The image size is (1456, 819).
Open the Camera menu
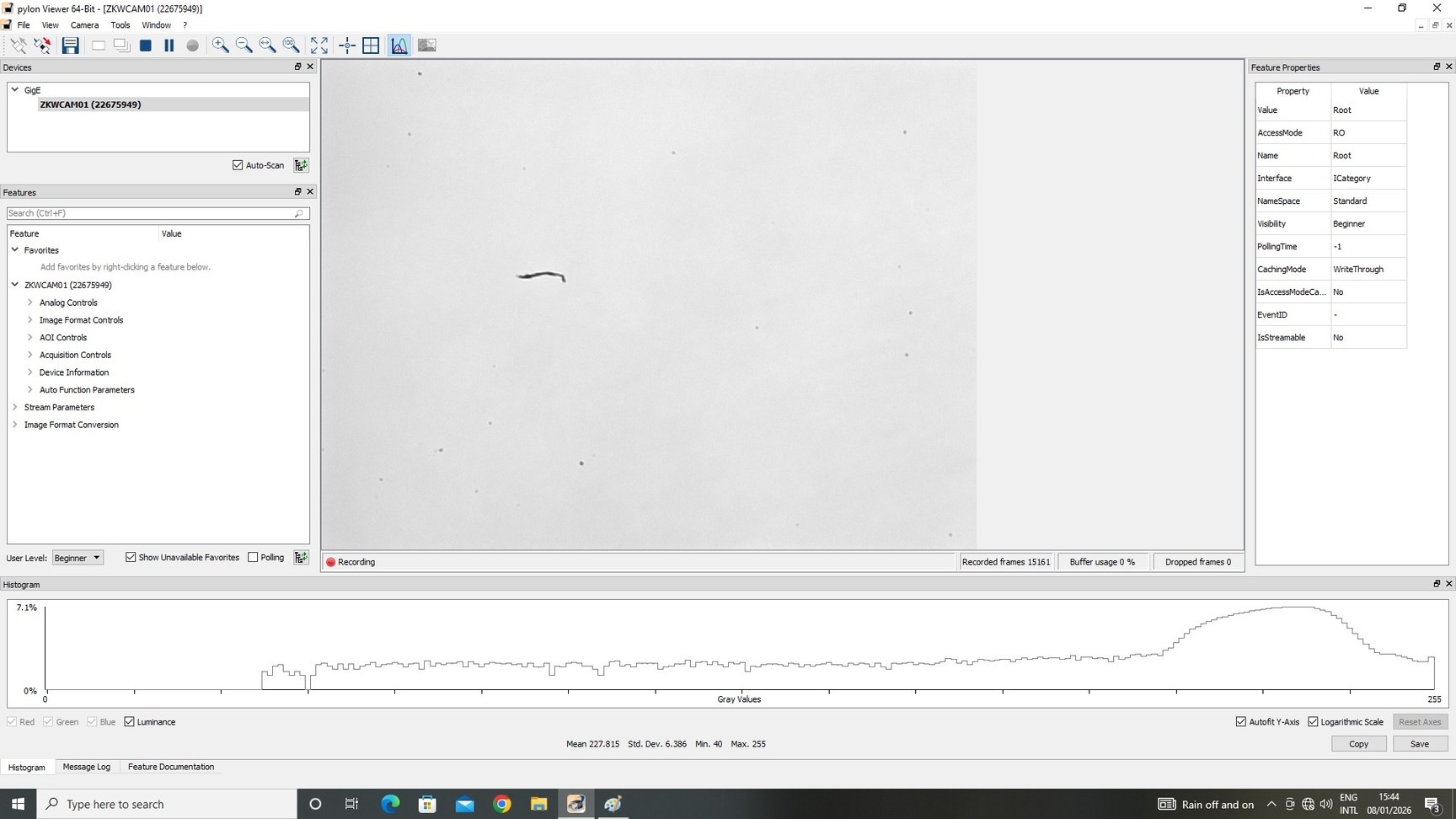(x=84, y=24)
